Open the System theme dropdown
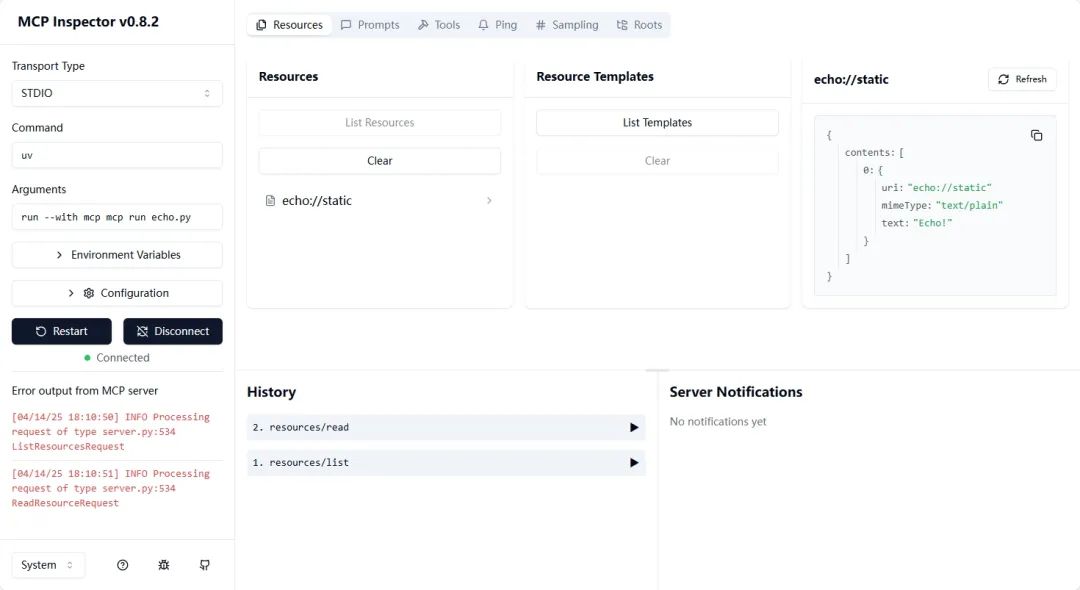Viewport: 1080px width, 590px height. 48,565
